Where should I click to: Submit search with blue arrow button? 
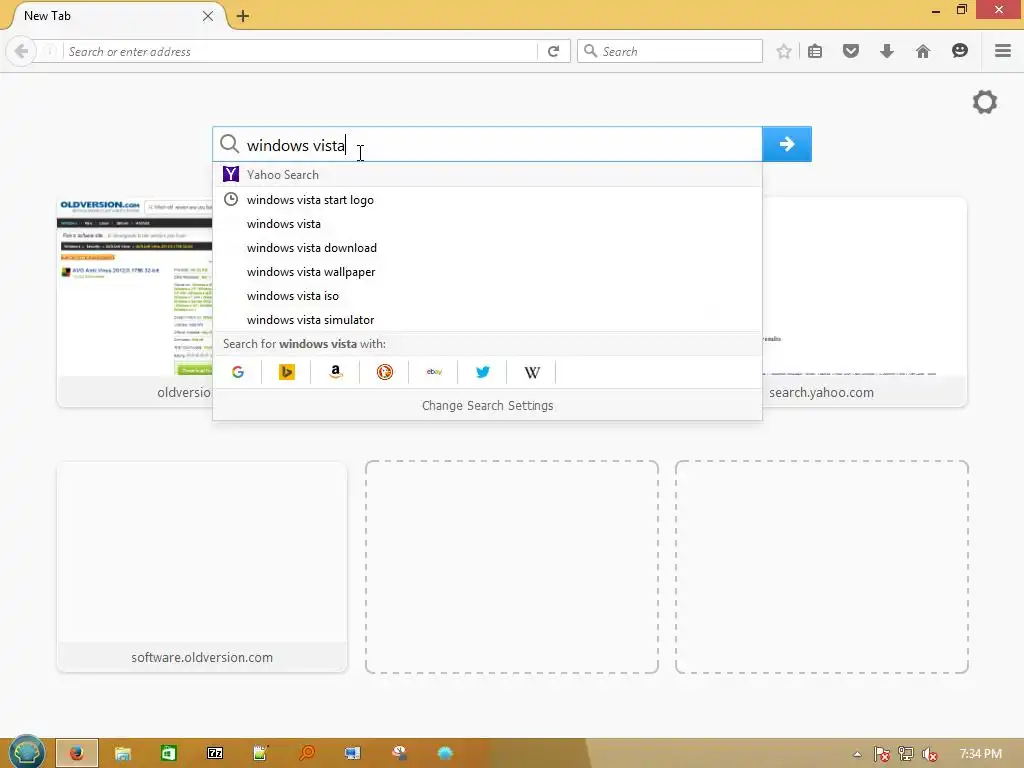point(787,144)
